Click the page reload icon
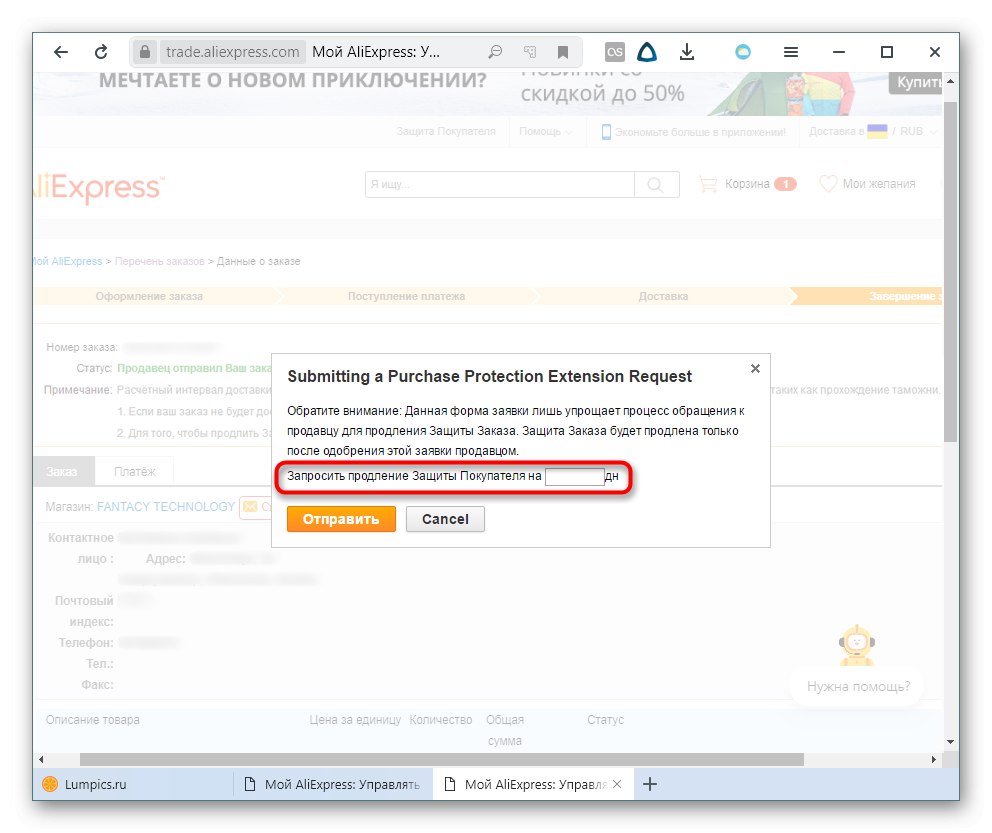The image size is (992, 833). [102, 51]
